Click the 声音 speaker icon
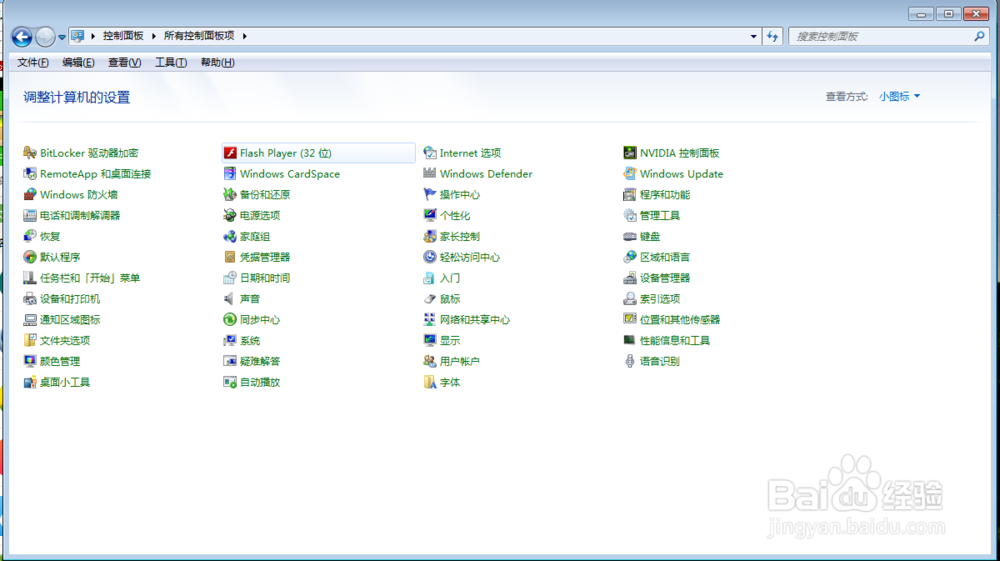Screen dimensions: 1000x561 (x=230, y=299)
